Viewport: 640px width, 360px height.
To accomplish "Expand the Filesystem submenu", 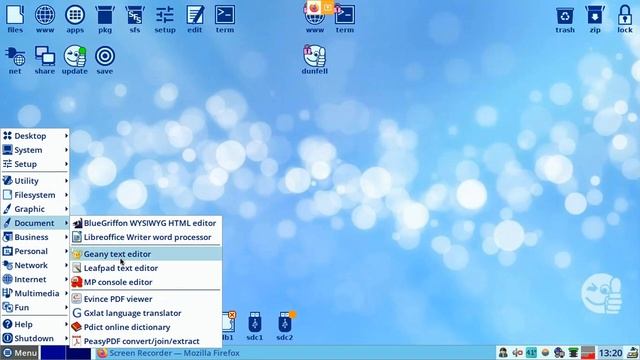I will click(35, 195).
